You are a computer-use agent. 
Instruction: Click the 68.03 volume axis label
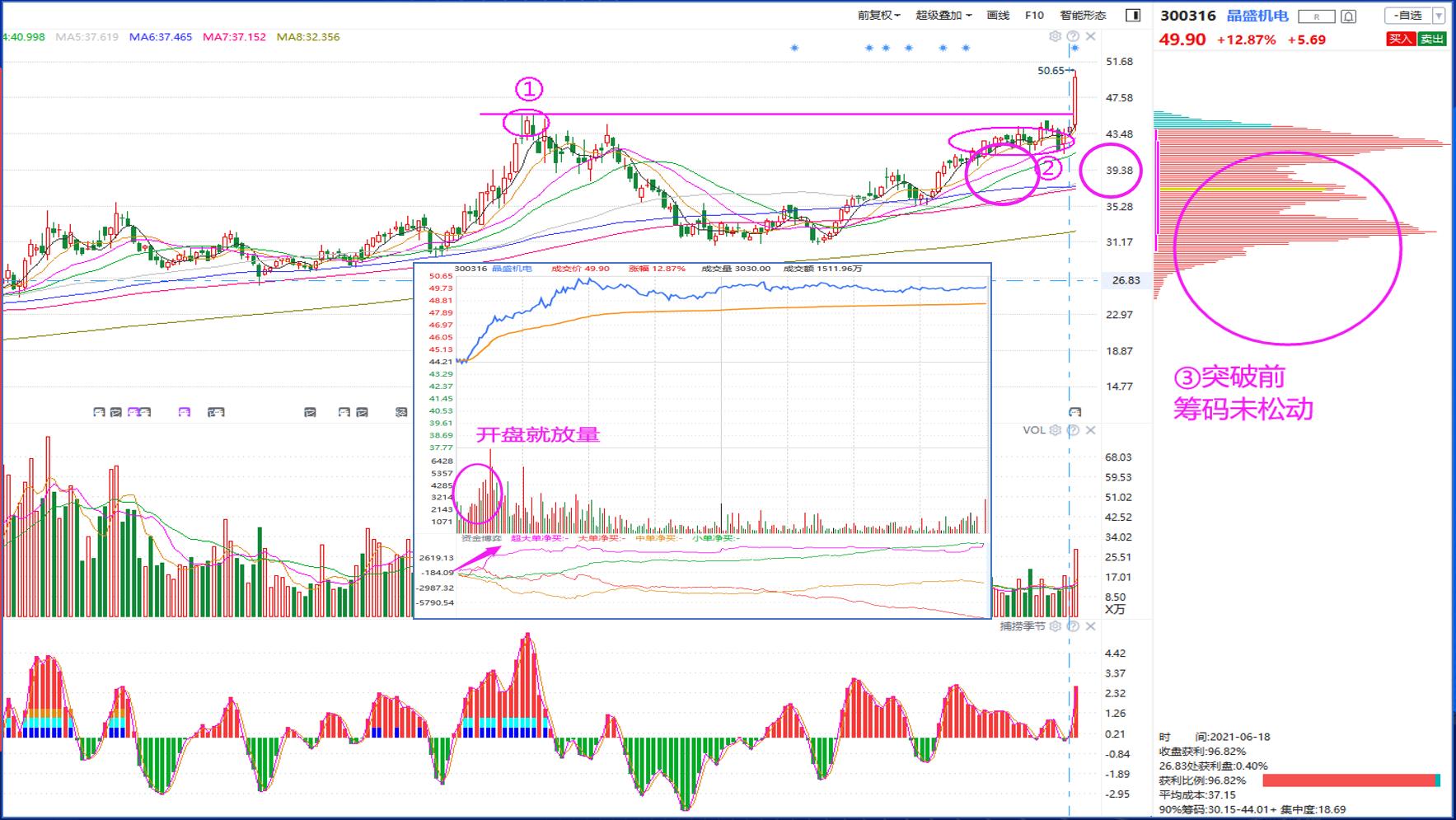[1118, 457]
